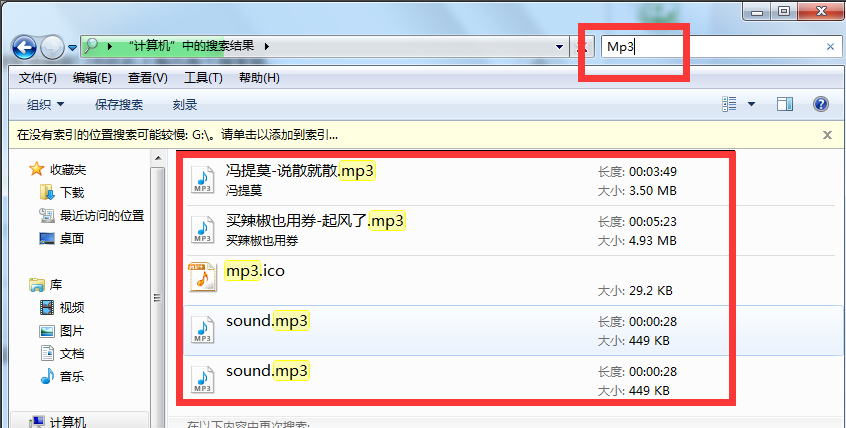Open the 音乐 library in the sidebar
Screen dimensions: 846x428
point(71,376)
